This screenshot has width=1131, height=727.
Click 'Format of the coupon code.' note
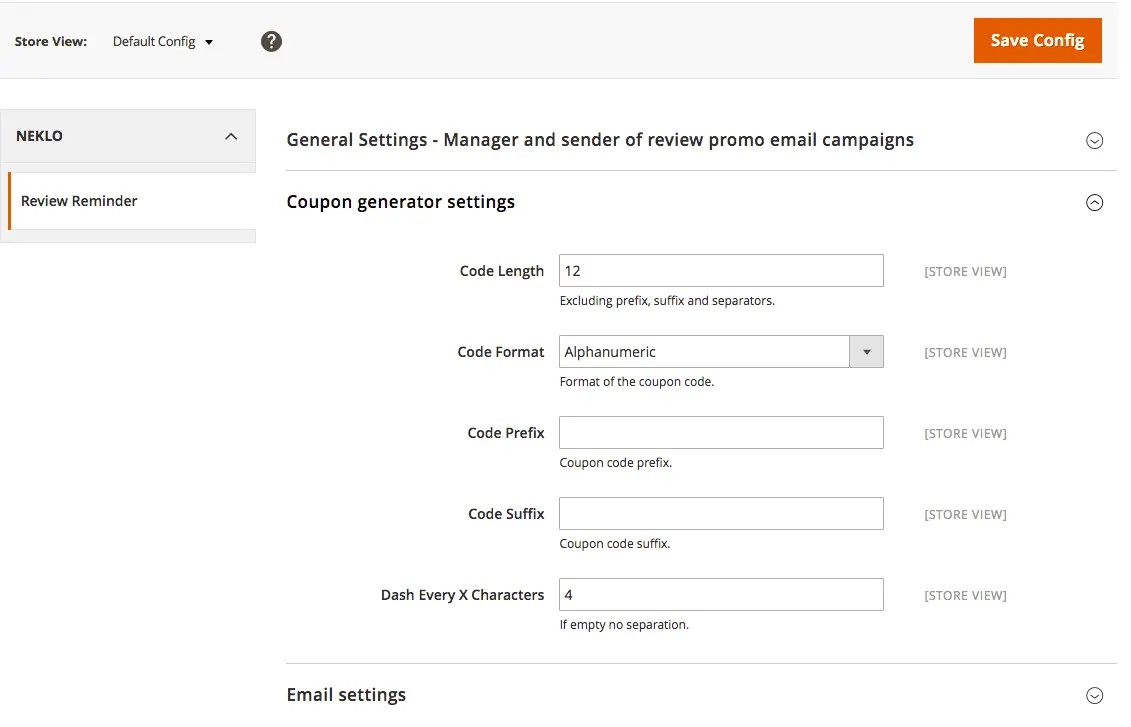tap(637, 382)
